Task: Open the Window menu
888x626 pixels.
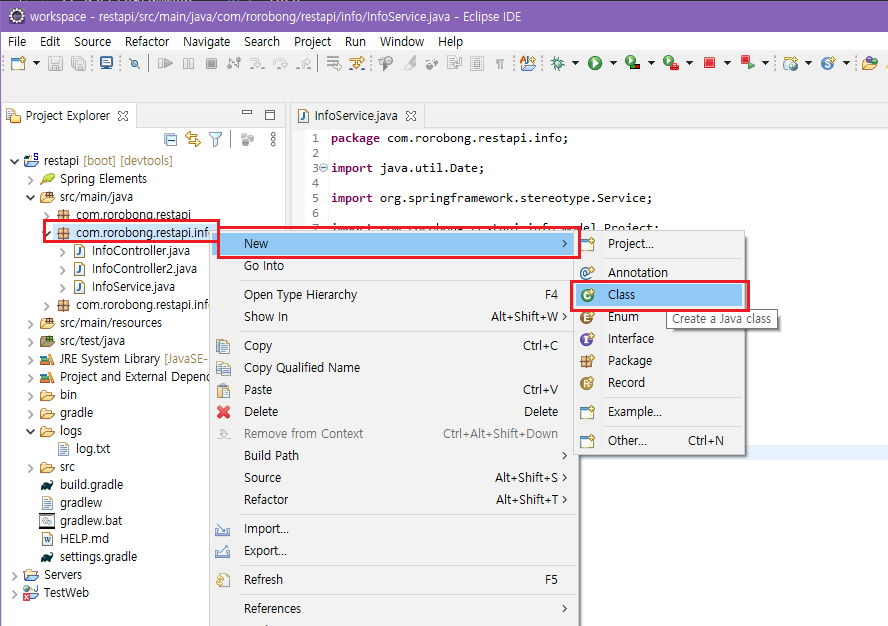Action: click(x=402, y=41)
